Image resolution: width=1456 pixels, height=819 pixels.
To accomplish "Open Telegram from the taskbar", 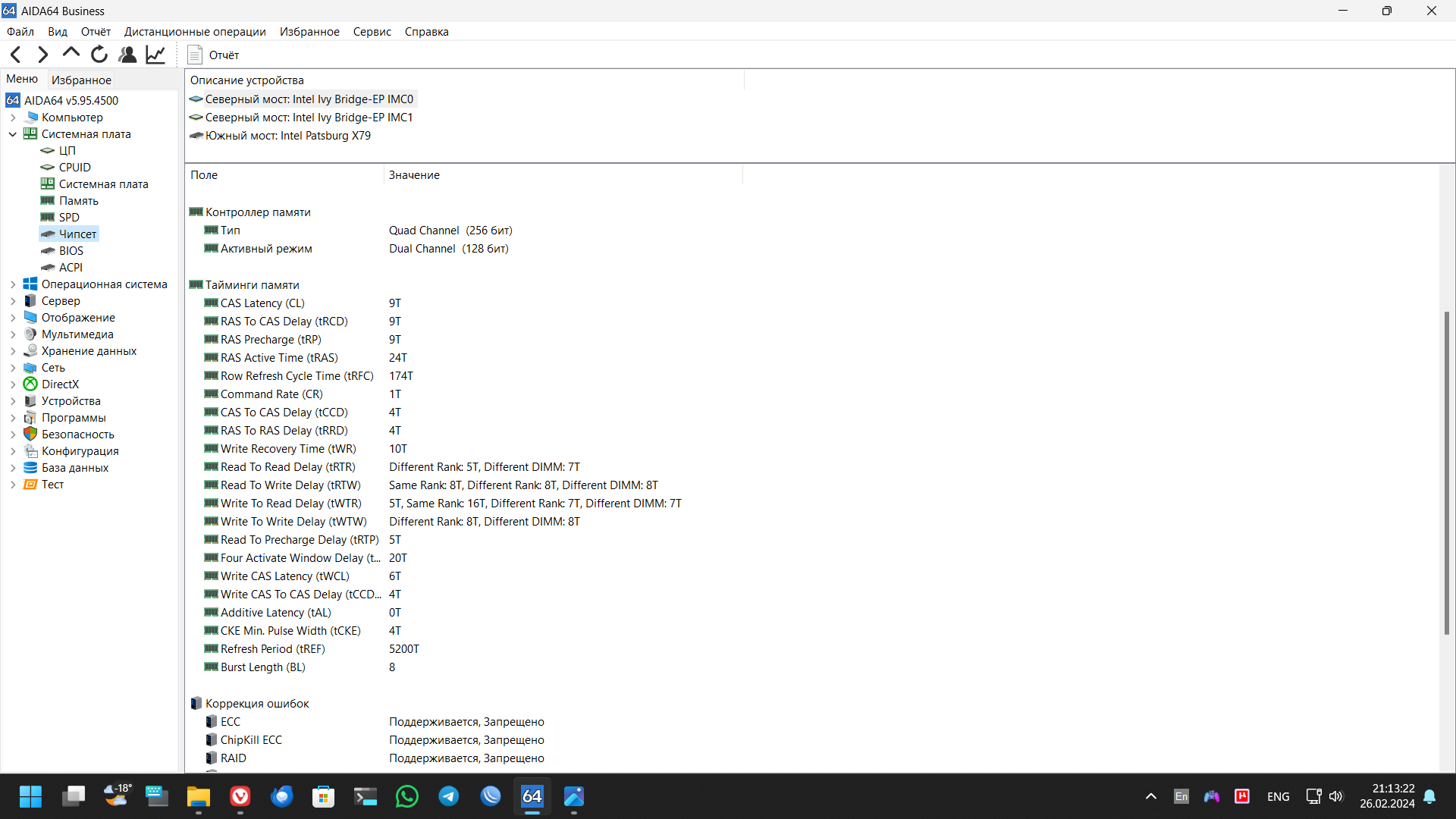I will click(x=449, y=796).
